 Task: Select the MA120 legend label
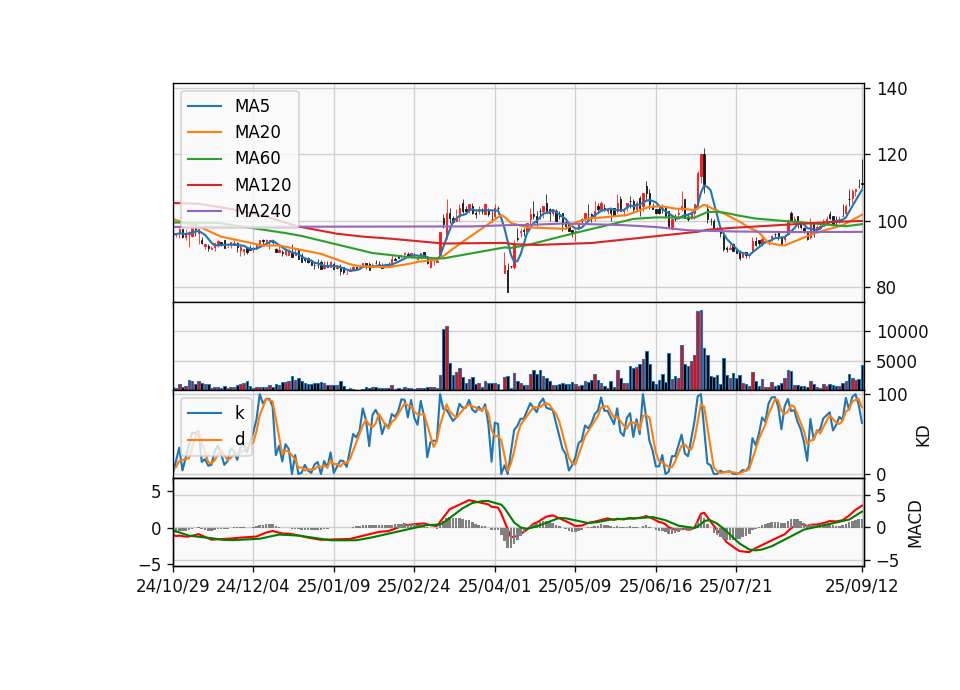click(x=263, y=185)
